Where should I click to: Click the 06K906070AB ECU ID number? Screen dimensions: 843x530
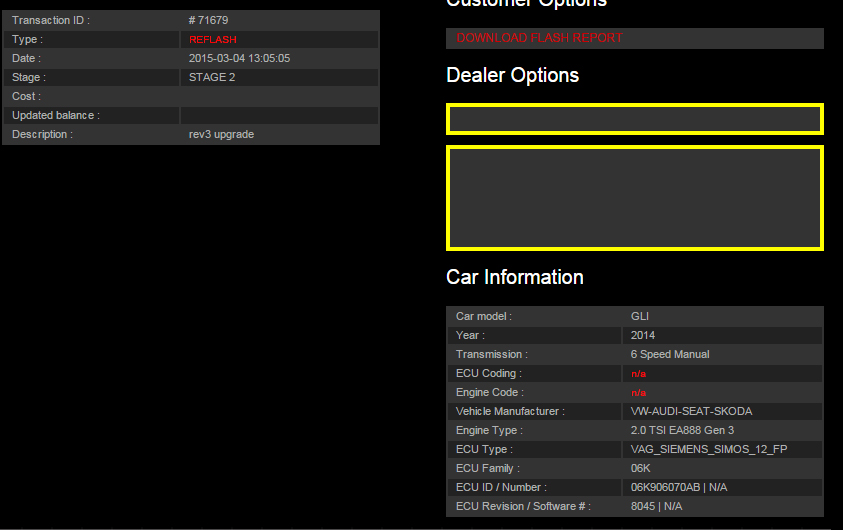coord(664,488)
